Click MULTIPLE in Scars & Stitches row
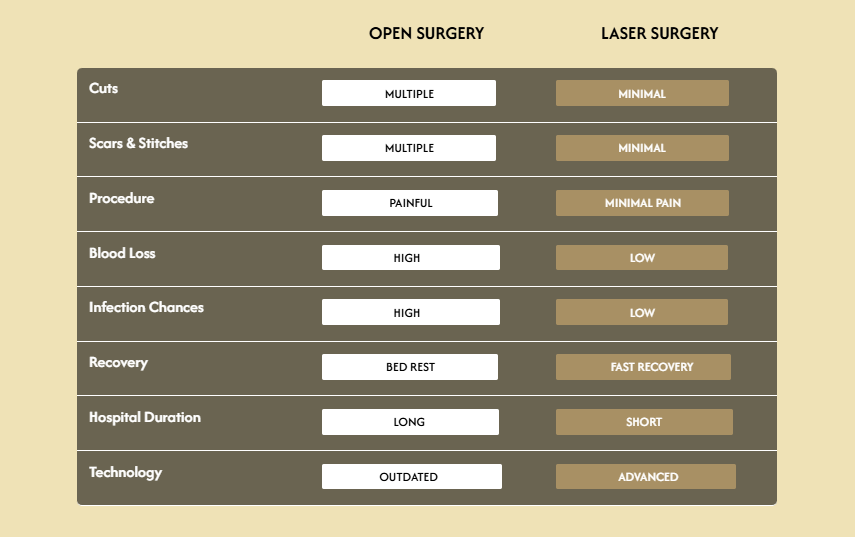 [409, 148]
